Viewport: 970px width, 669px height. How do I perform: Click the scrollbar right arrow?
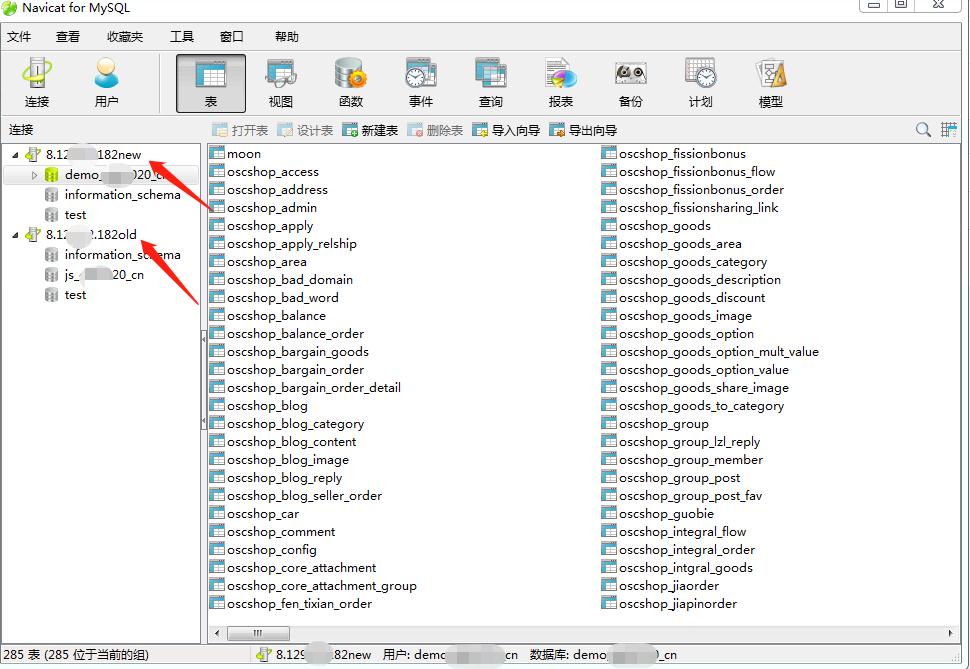click(950, 633)
